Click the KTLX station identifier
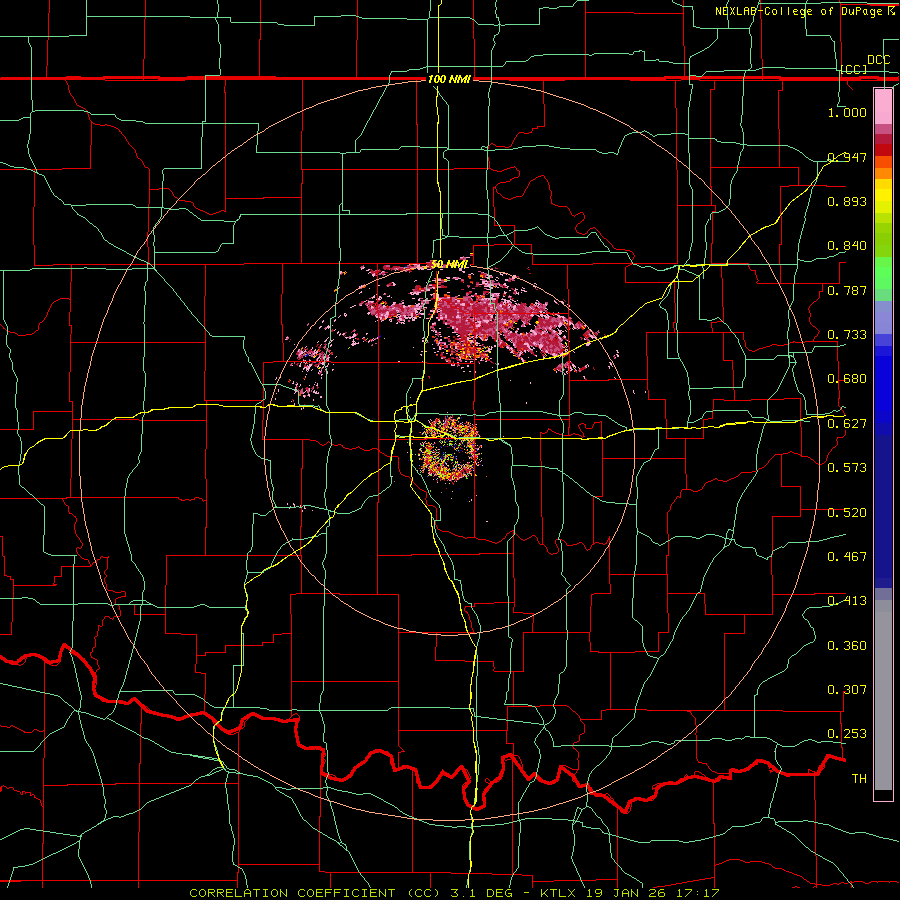 coord(560,893)
